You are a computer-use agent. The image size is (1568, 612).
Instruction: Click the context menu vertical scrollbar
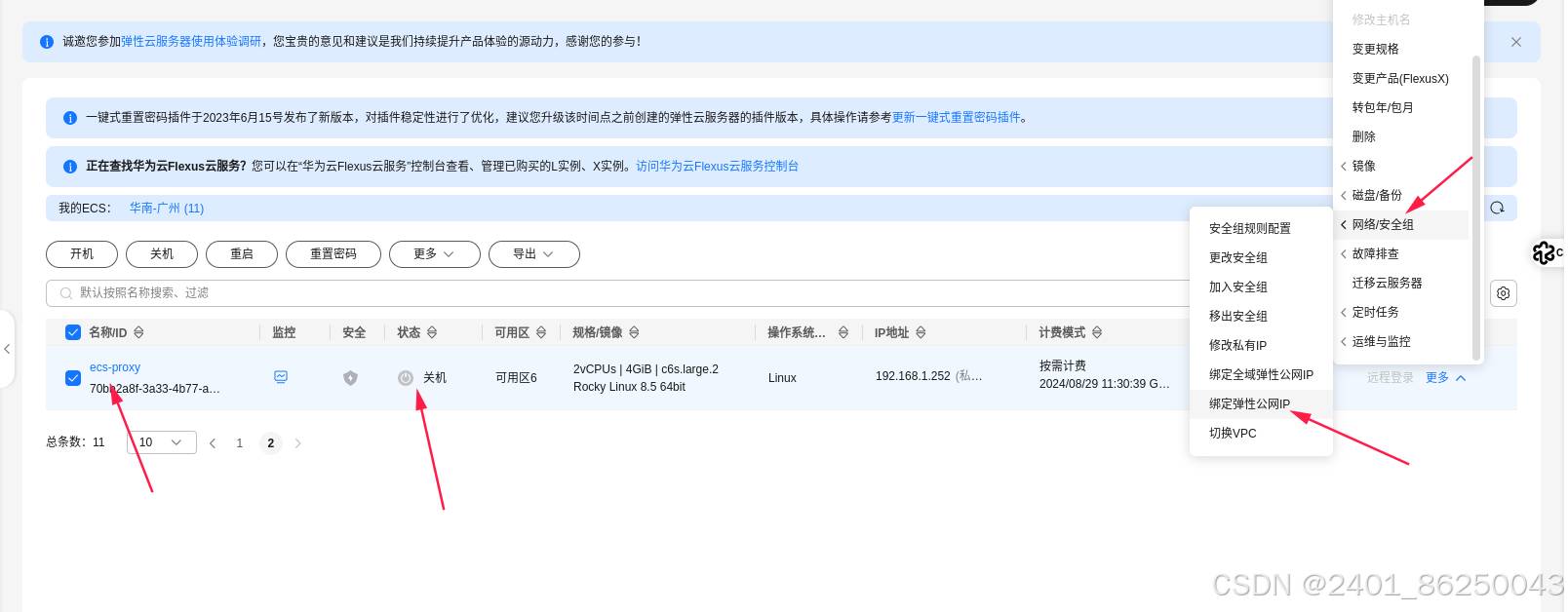(1476, 208)
